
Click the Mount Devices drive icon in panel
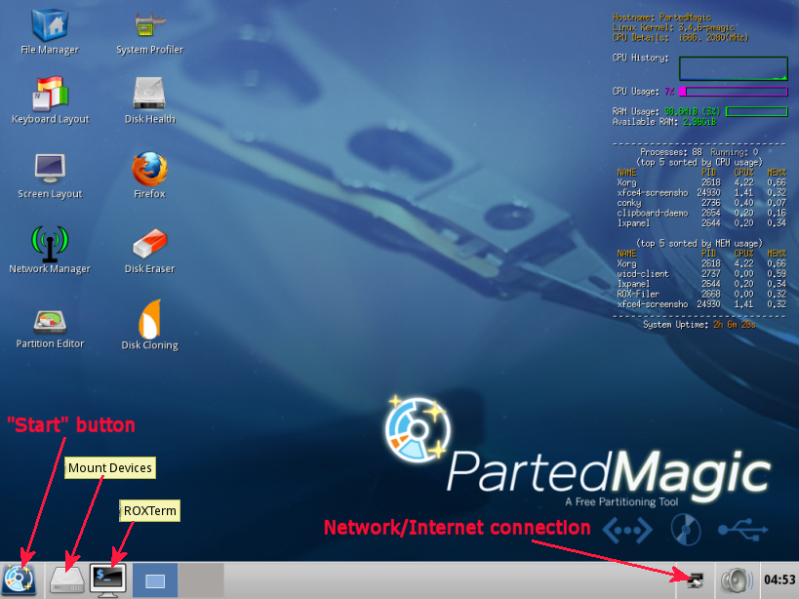coord(67,580)
